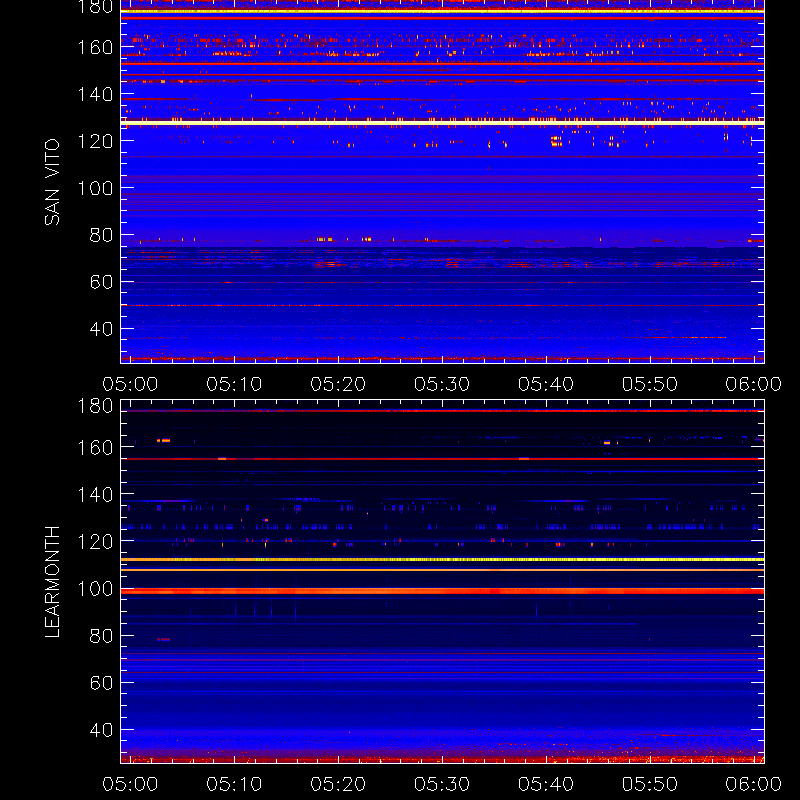Click 05:20 time label under Learmonth plot
Image resolution: width=800 pixels, height=800 pixels.
pyautogui.click(x=338, y=784)
